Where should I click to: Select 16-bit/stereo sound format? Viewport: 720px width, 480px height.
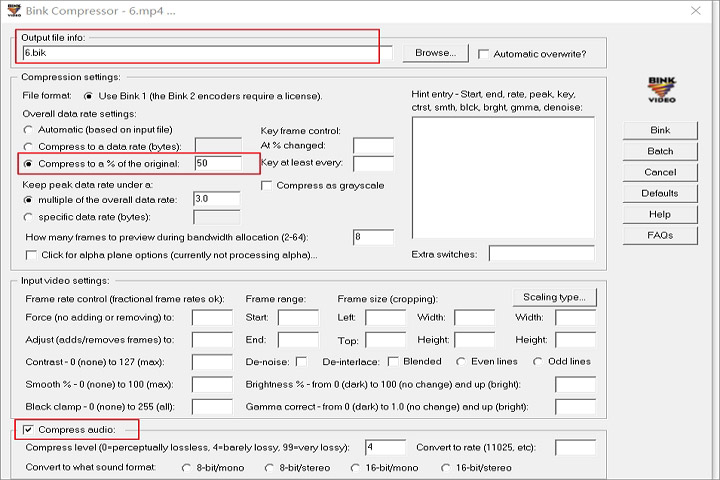(x=445, y=468)
